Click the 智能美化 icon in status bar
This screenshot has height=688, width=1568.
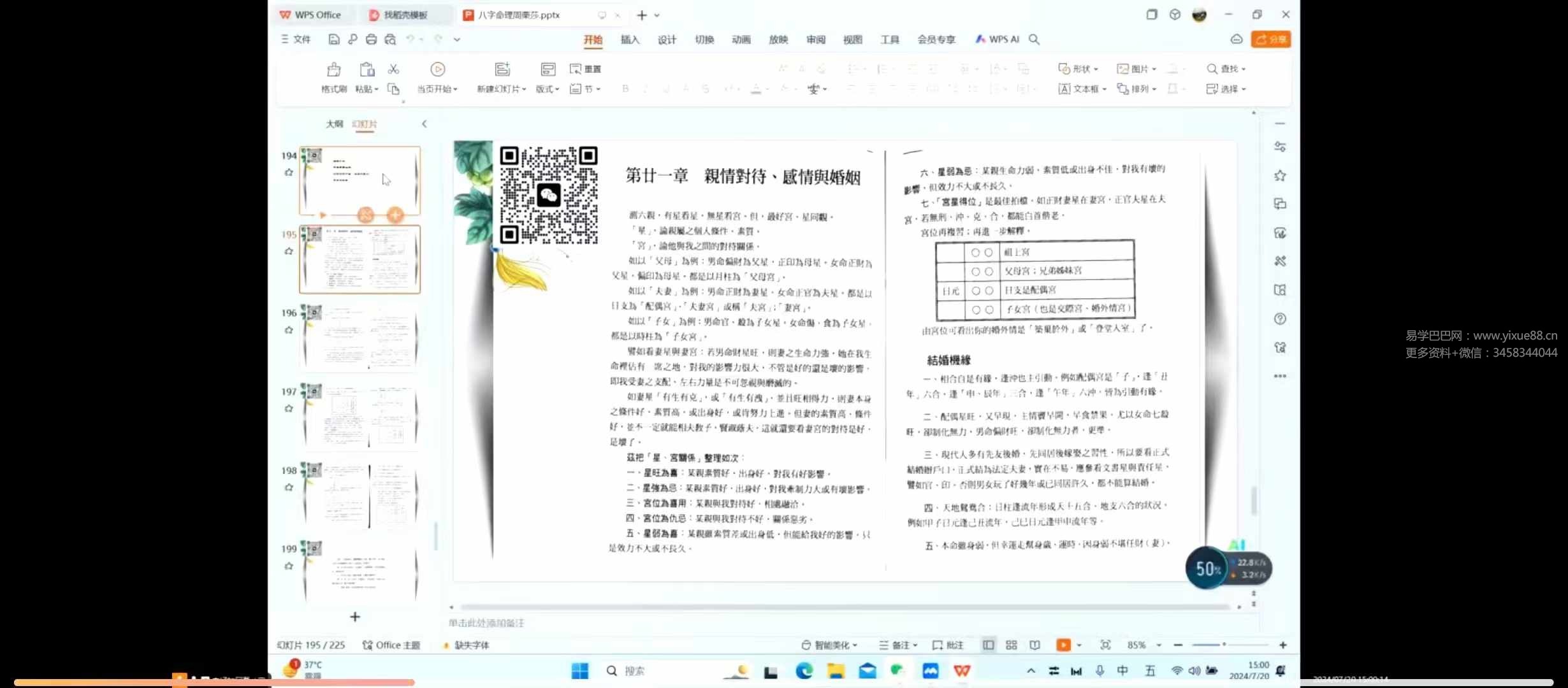pyautogui.click(x=828, y=645)
